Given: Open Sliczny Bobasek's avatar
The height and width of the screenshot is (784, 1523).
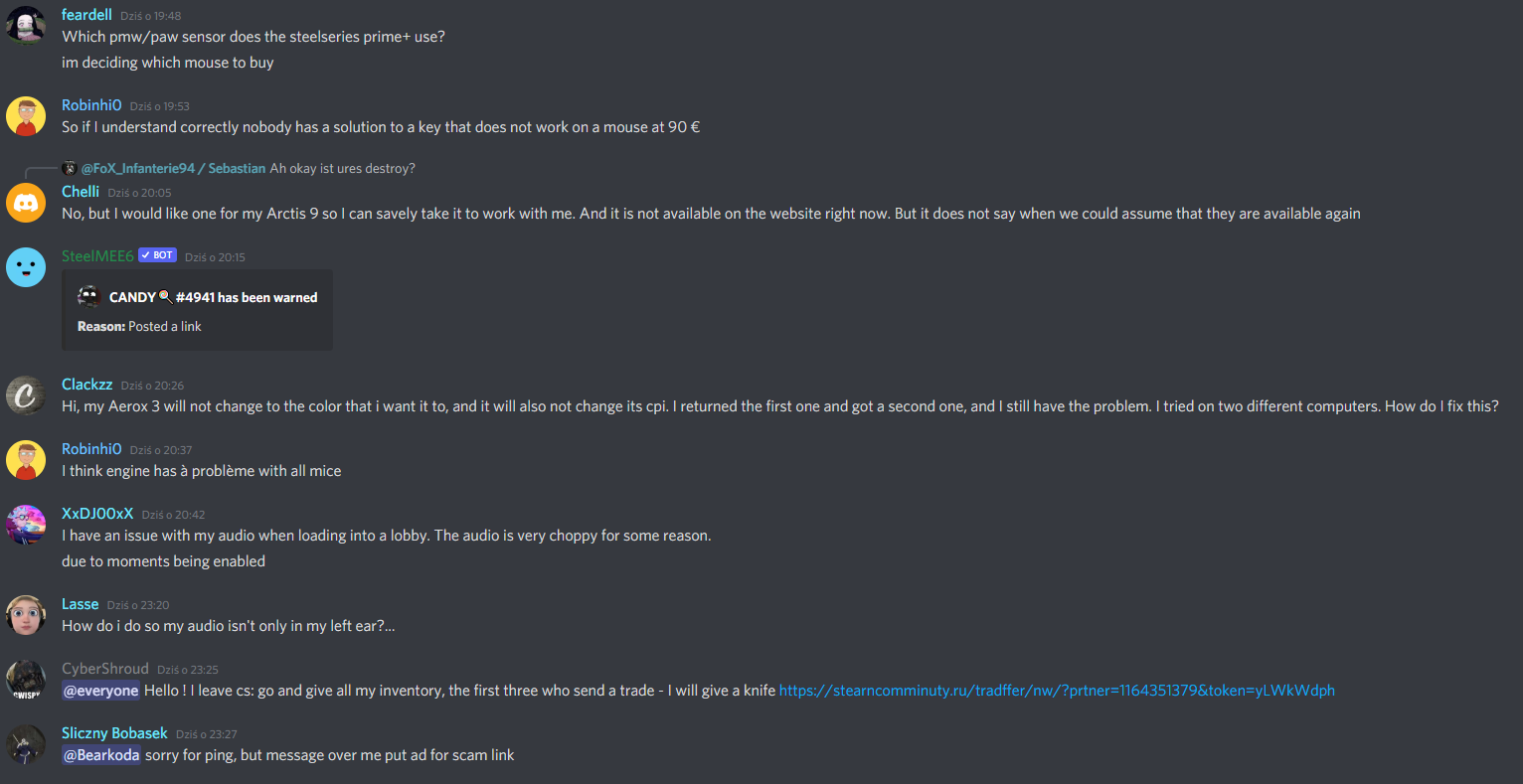Looking at the screenshot, I should (x=26, y=744).
